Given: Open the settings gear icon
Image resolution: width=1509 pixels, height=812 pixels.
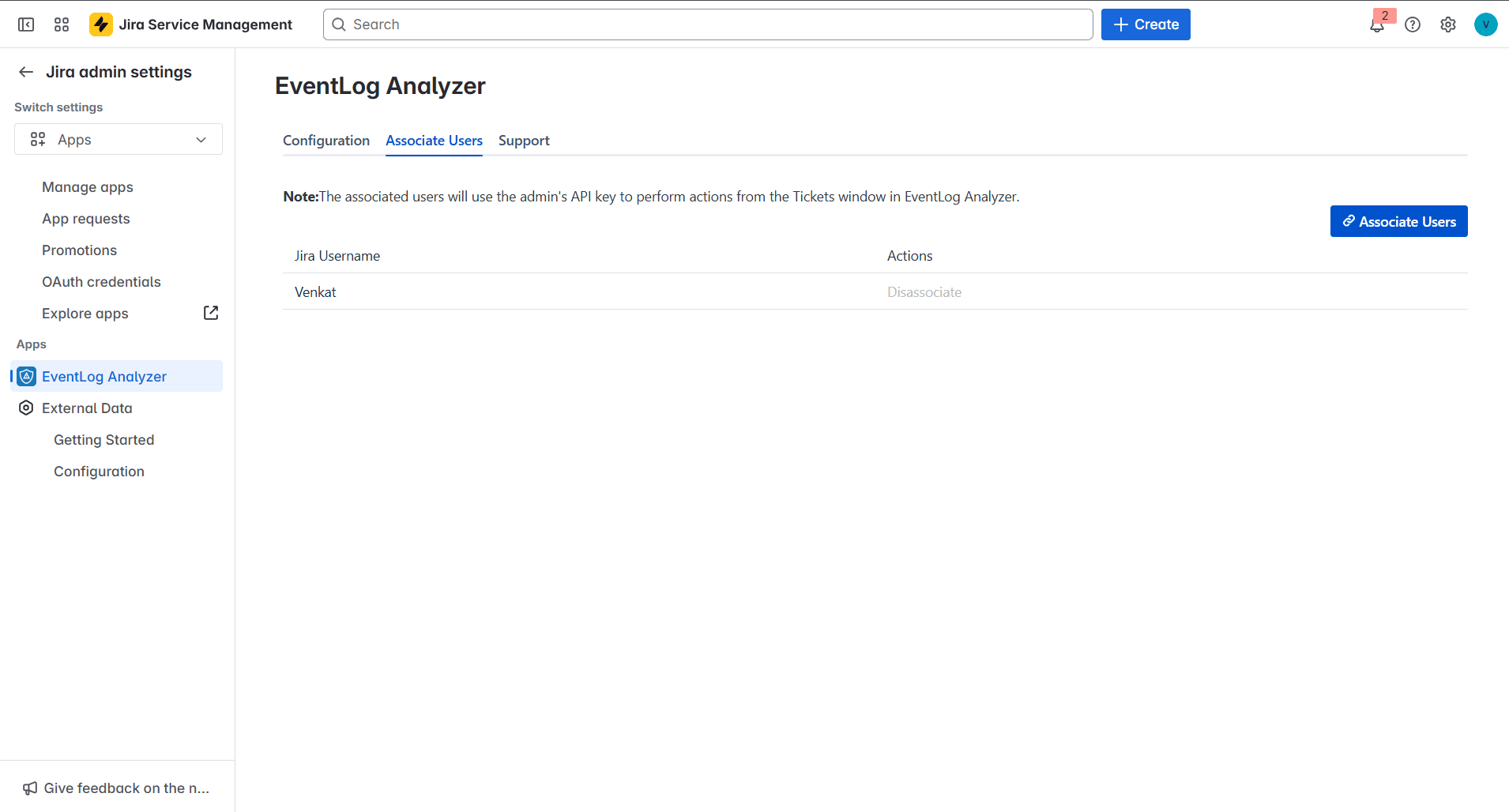Looking at the screenshot, I should click(x=1448, y=24).
